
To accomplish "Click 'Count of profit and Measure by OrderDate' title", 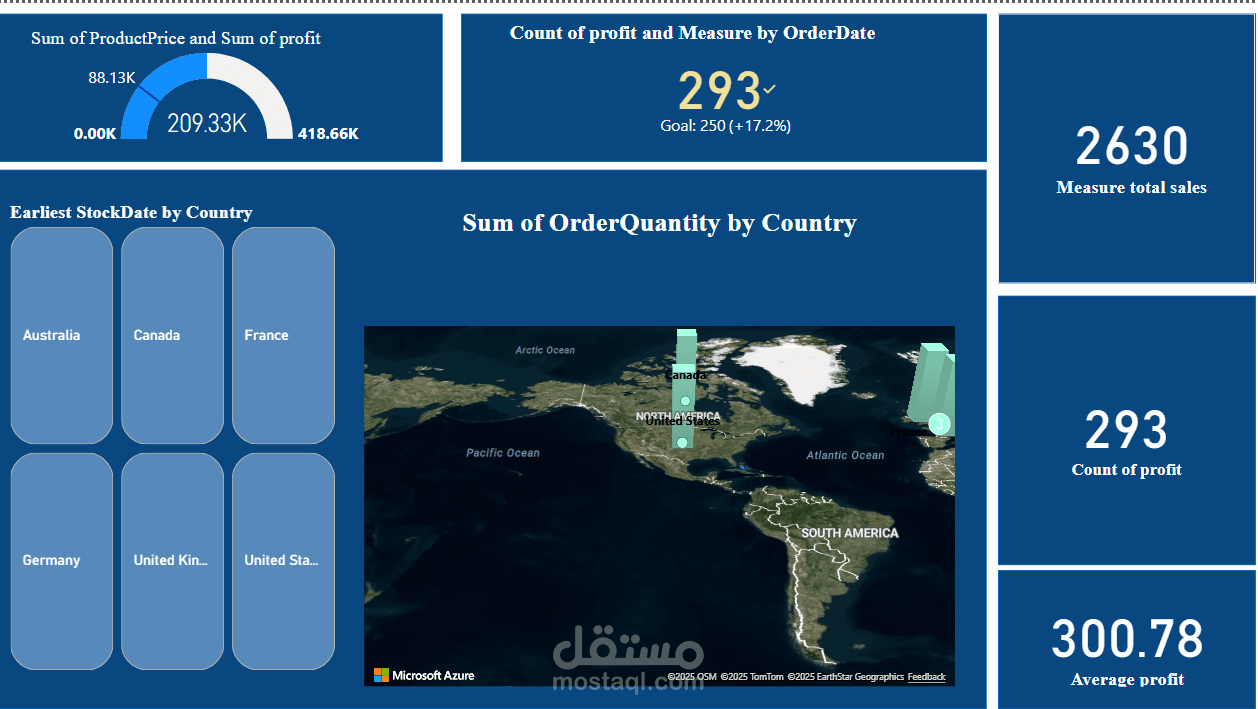I will click(692, 33).
